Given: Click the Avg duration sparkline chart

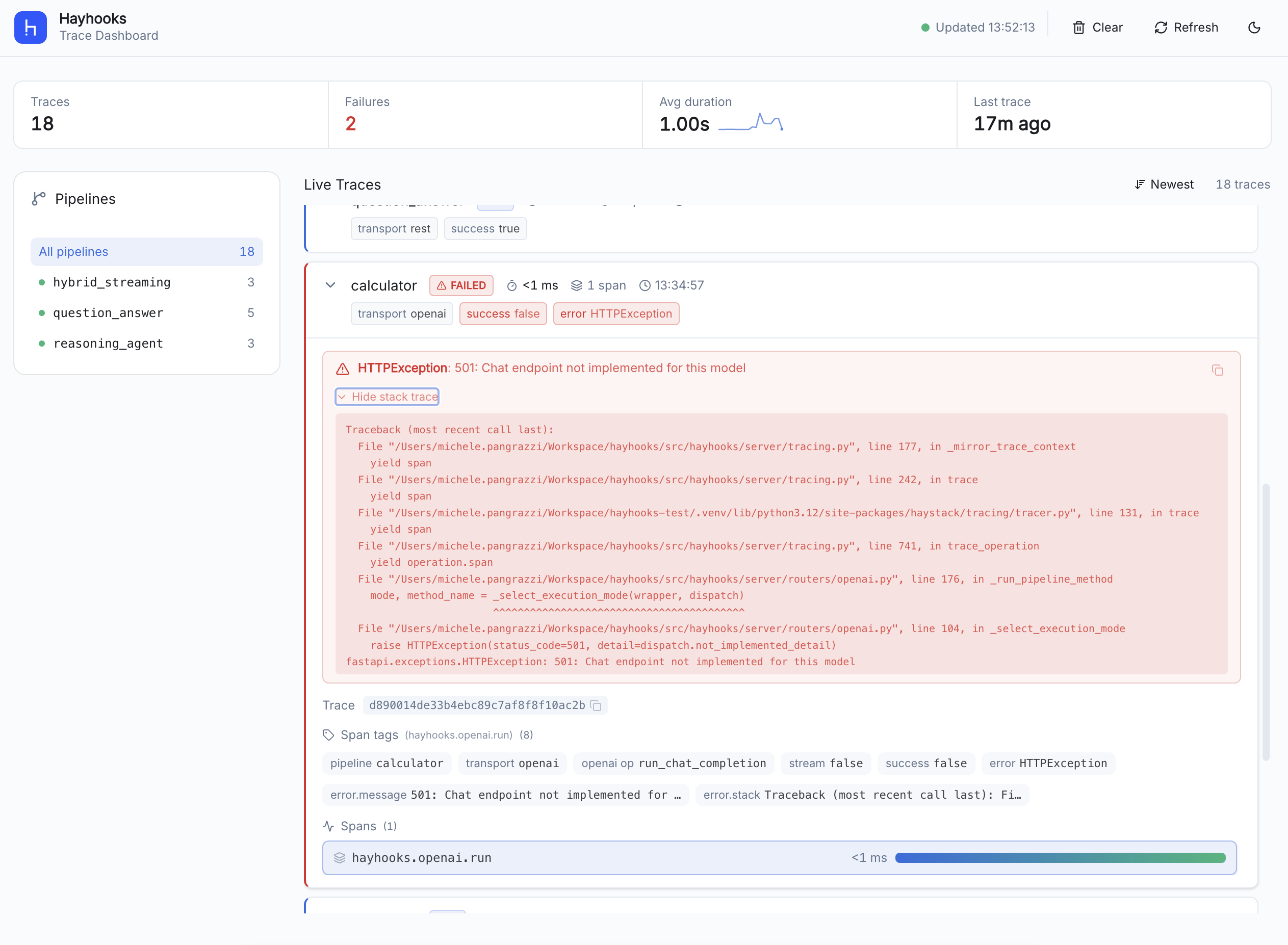Looking at the screenshot, I should (x=751, y=122).
